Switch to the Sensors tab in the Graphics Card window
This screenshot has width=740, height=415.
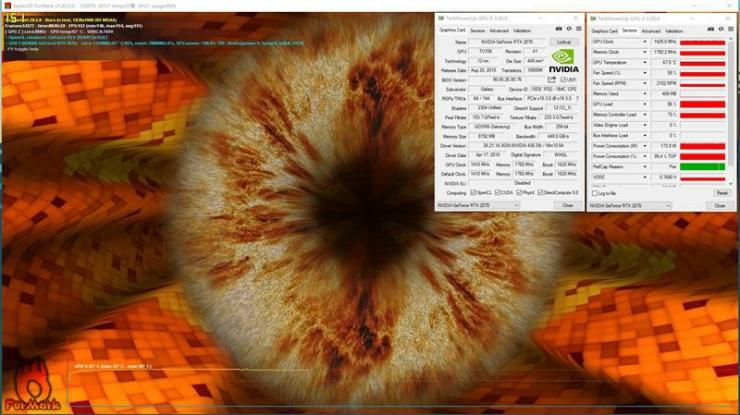tap(477, 31)
